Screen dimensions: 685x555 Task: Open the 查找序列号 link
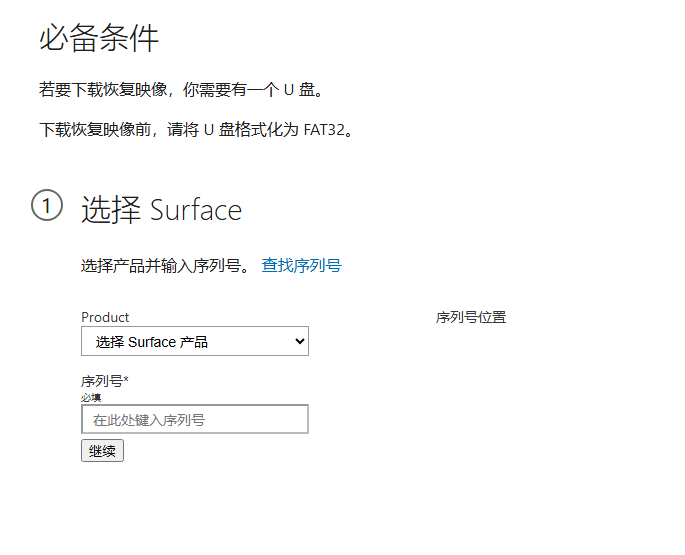click(301, 265)
